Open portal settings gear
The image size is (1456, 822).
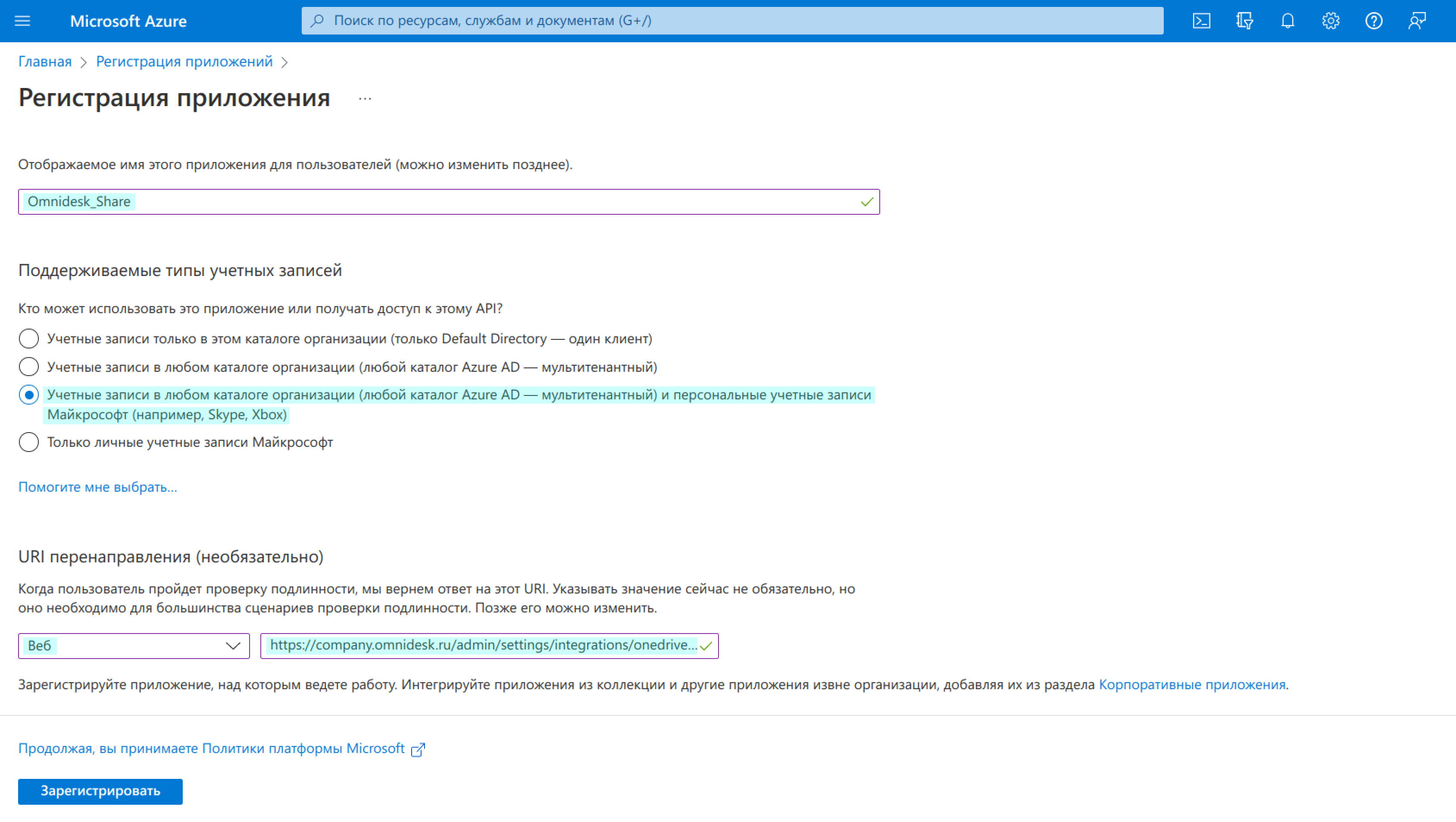point(1331,21)
